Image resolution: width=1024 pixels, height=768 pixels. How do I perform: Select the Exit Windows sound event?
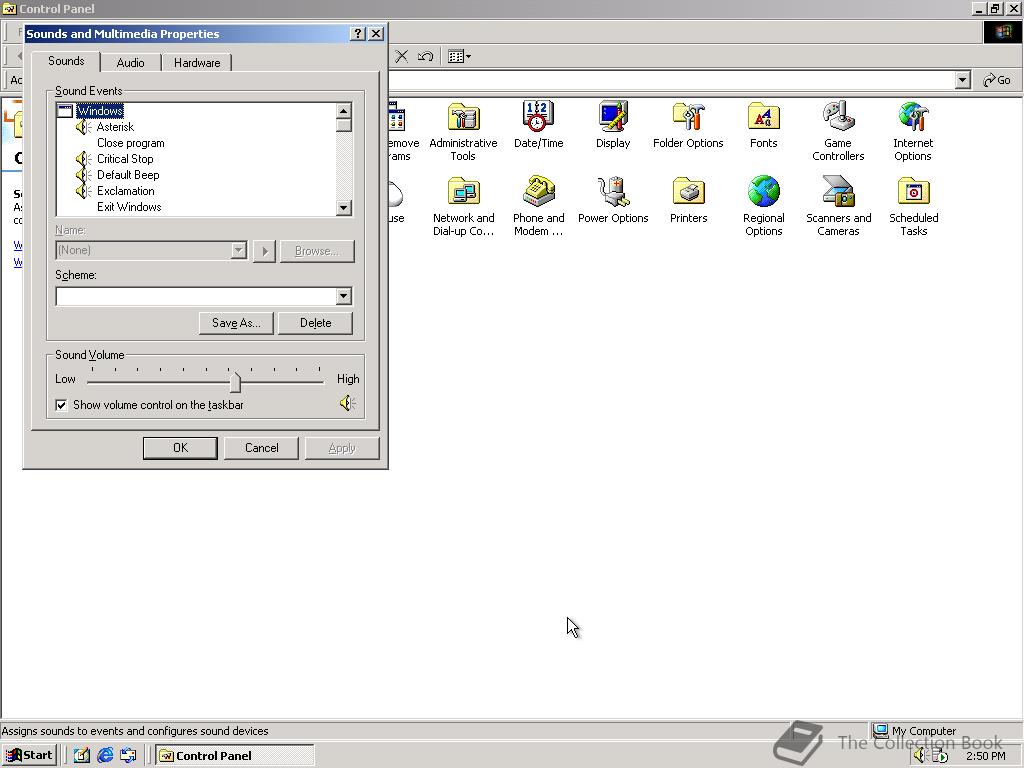click(129, 207)
